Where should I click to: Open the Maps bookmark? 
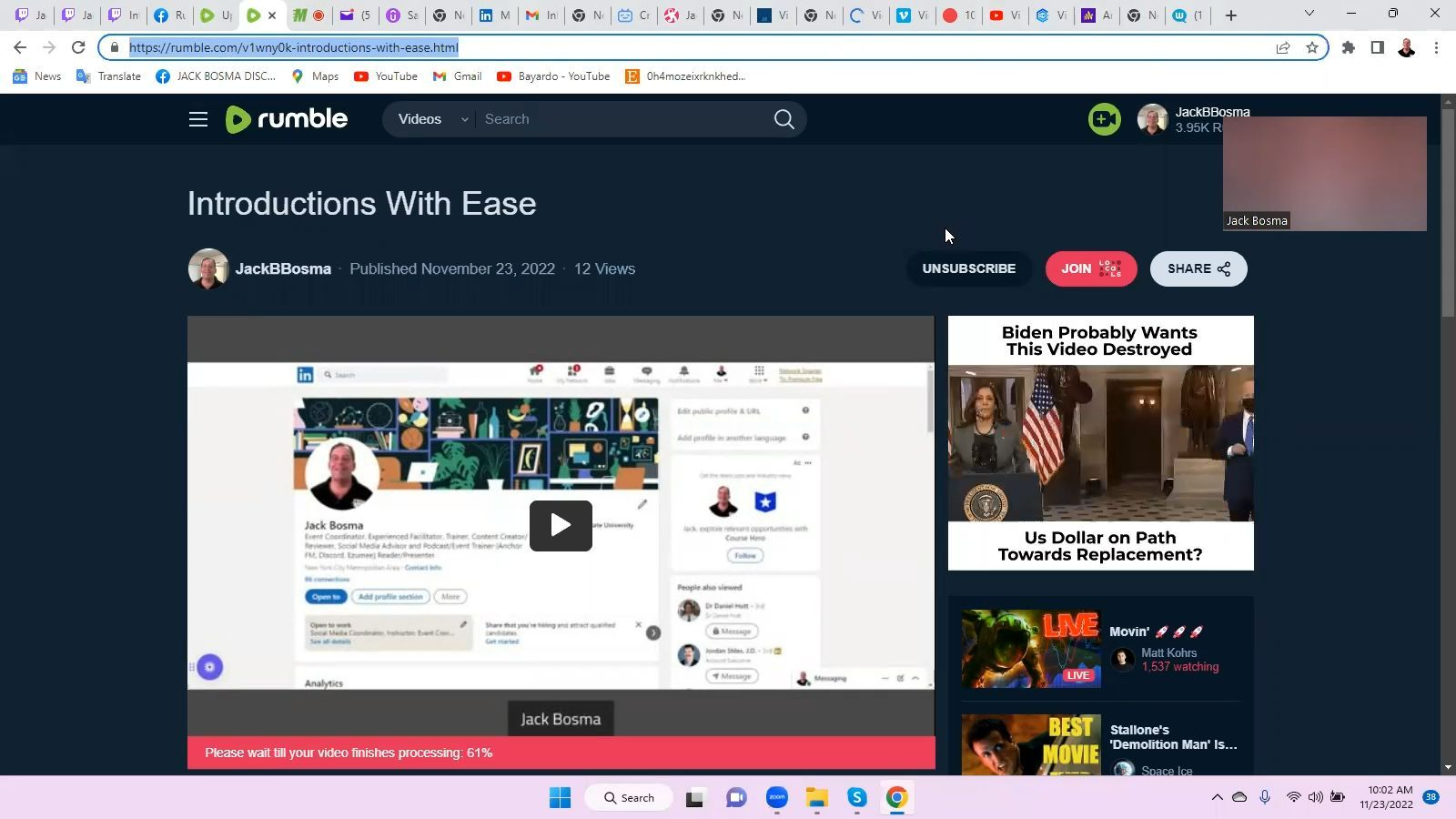(x=314, y=76)
